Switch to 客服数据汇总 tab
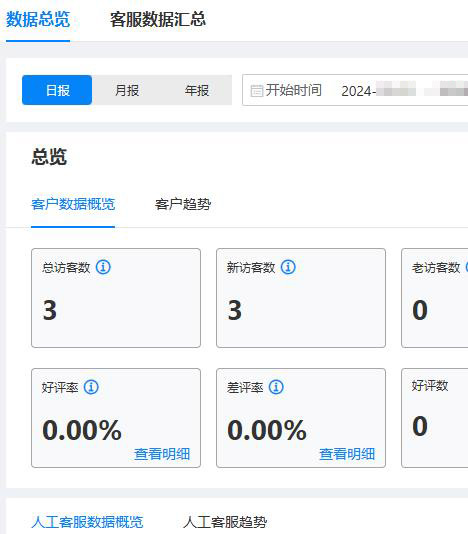468x534 pixels. [x=158, y=19]
